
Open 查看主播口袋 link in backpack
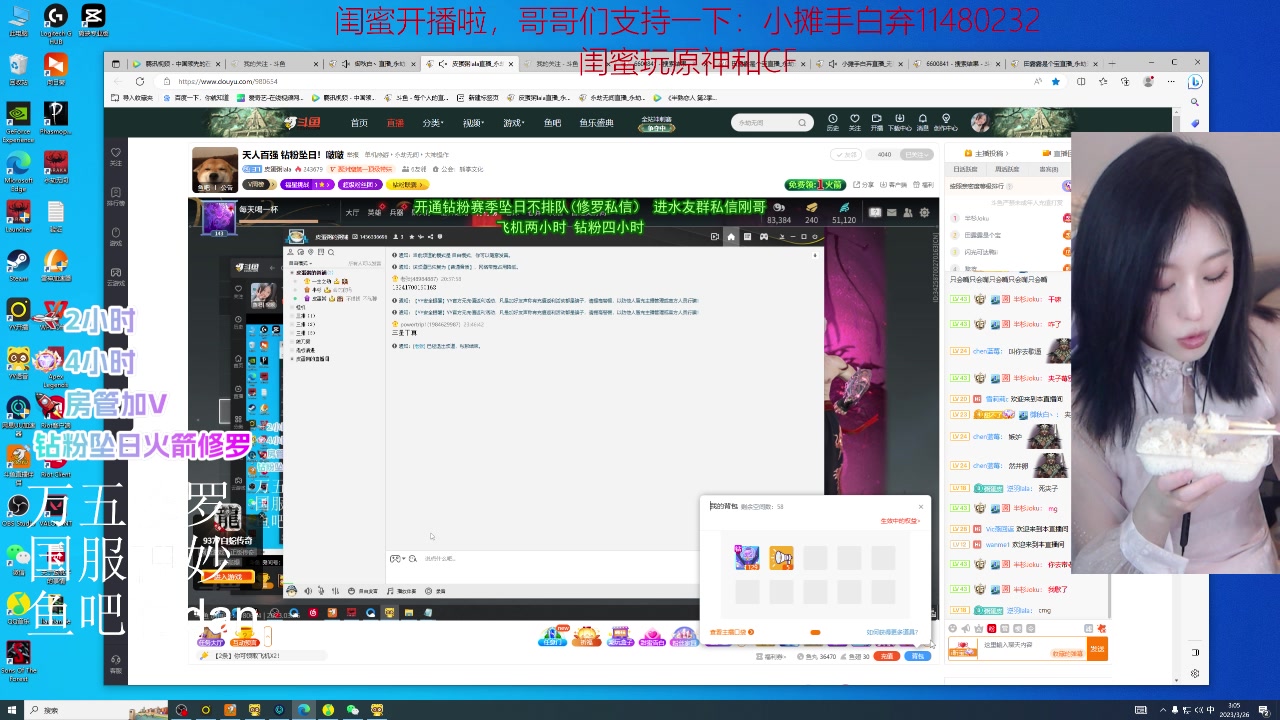(731, 632)
